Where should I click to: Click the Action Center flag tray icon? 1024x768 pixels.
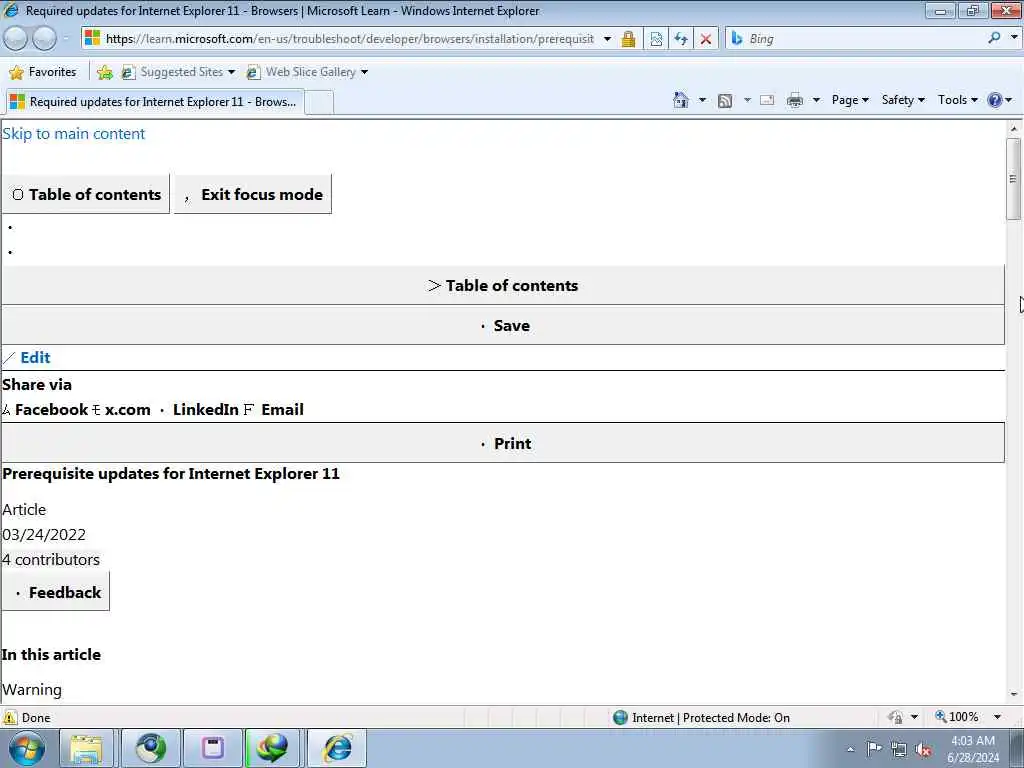tap(874, 749)
